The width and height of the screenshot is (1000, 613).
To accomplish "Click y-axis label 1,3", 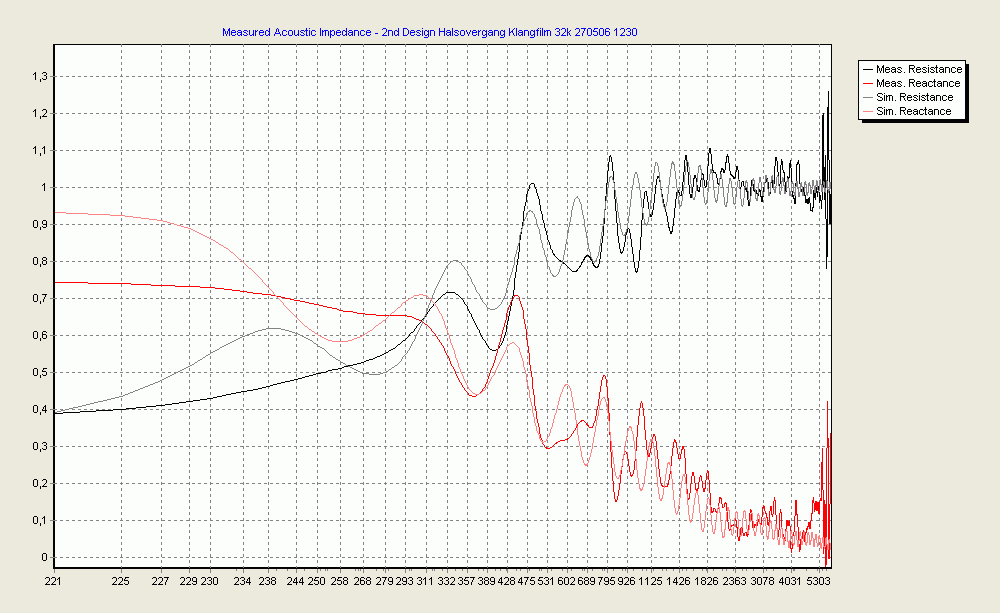I will (40, 77).
